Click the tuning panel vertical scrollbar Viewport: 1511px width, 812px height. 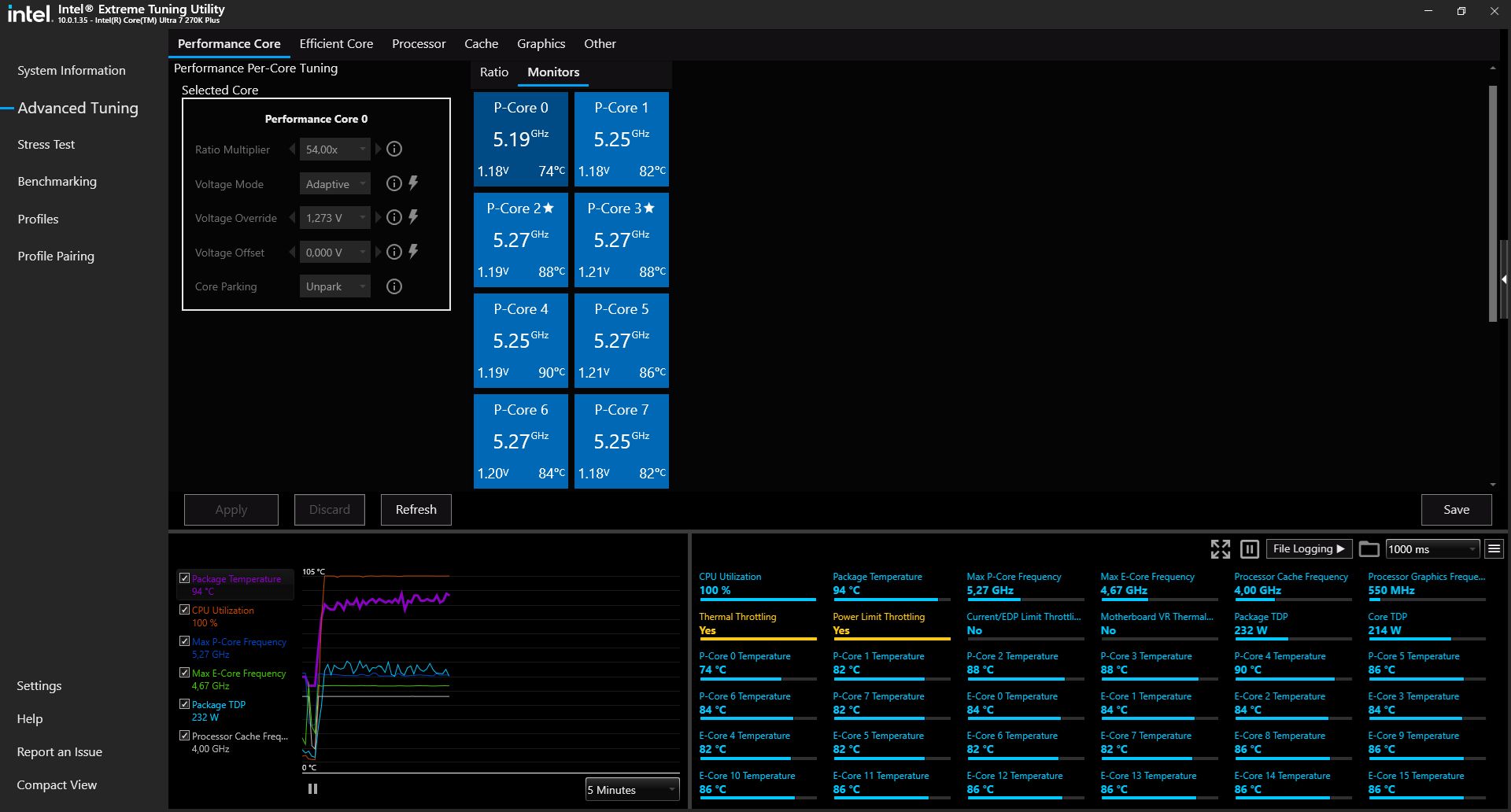(x=1493, y=203)
